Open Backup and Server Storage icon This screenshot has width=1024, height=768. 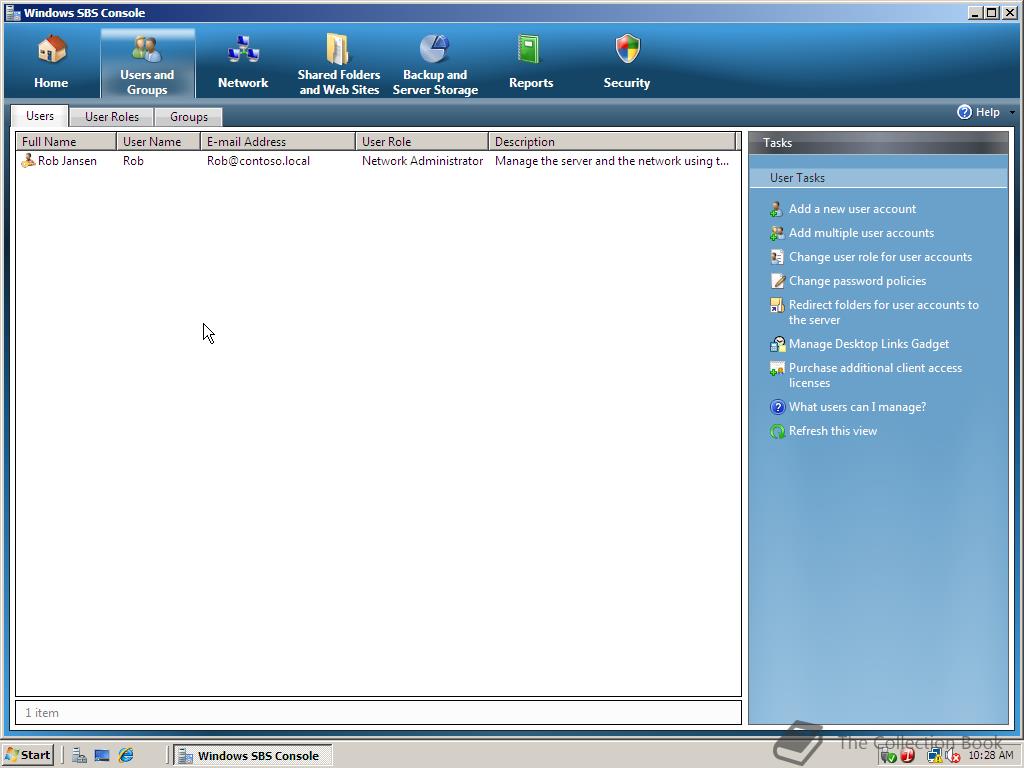point(434,48)
